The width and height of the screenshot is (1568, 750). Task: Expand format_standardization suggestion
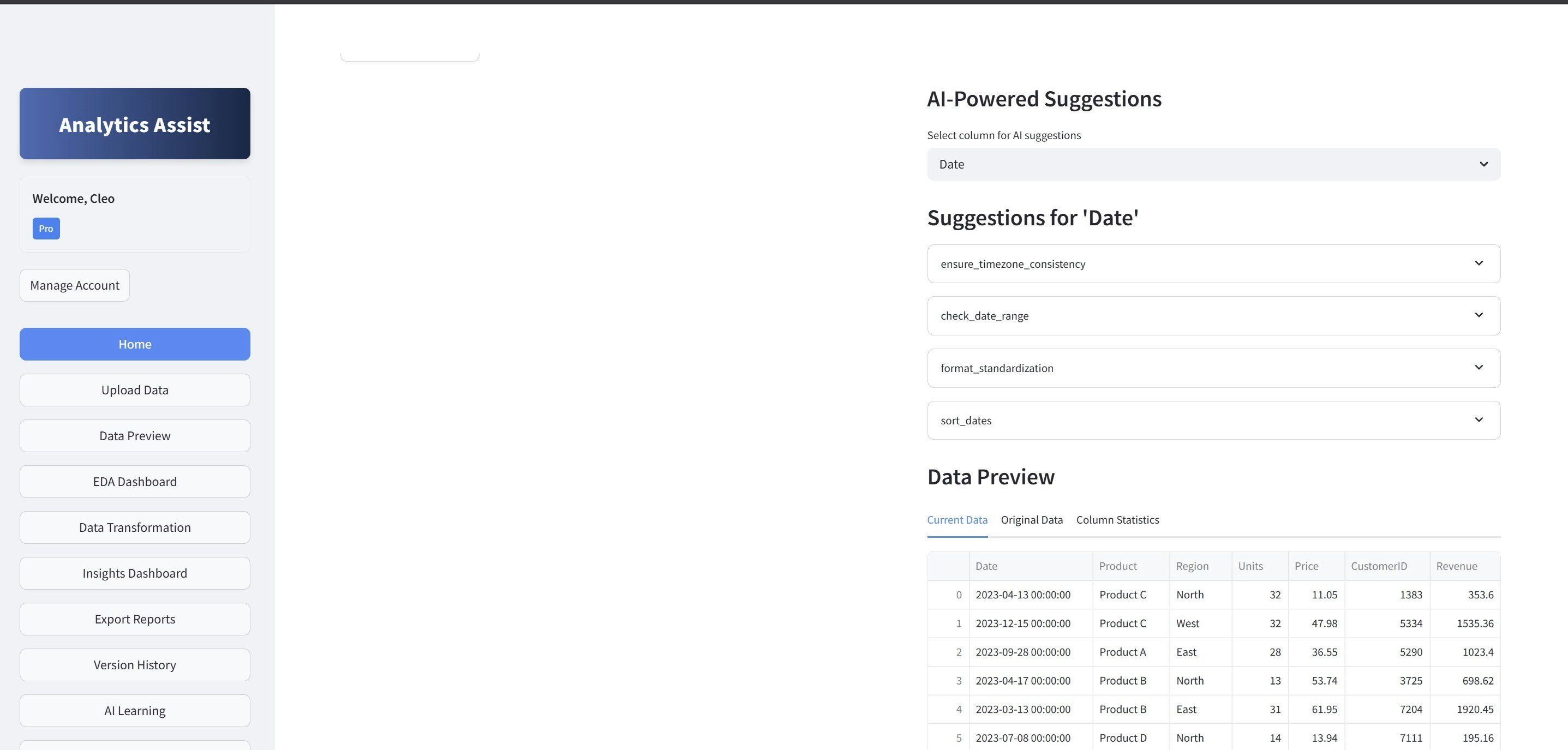(x=1213, y=368)
